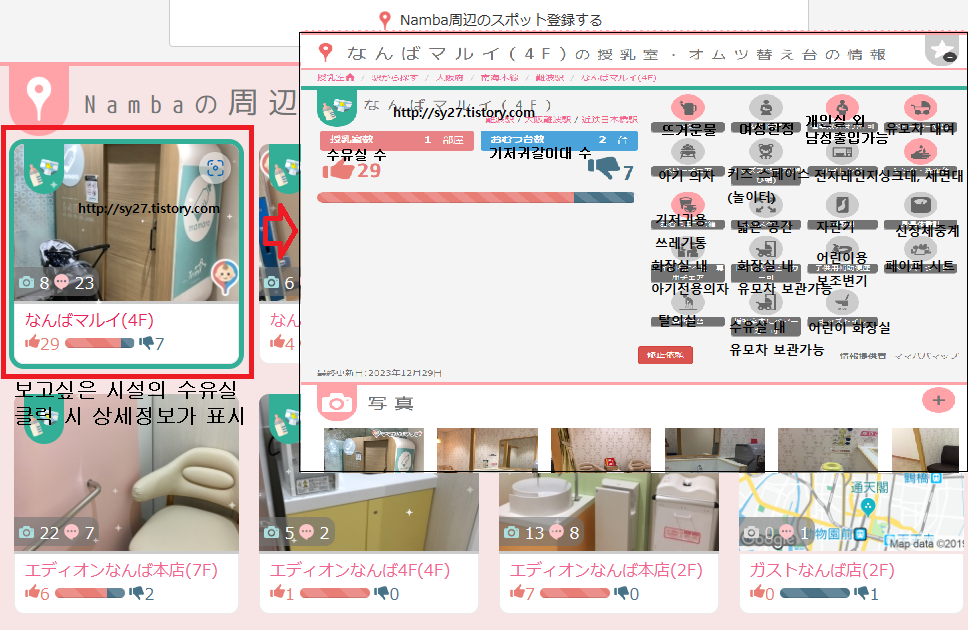Click the 授乳室数 1 部屋 red badge
This screenshot has width=968, height=630.
[396, 140]
